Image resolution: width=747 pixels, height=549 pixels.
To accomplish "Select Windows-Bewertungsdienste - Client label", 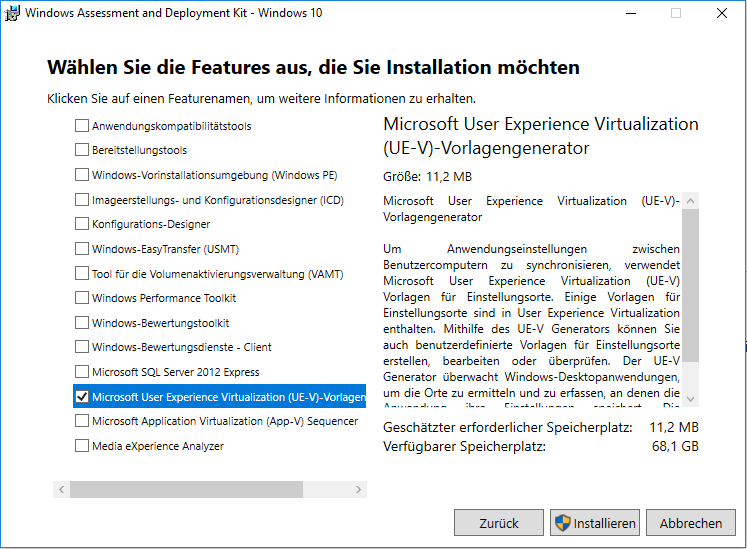I will click(x=182, y=347).
